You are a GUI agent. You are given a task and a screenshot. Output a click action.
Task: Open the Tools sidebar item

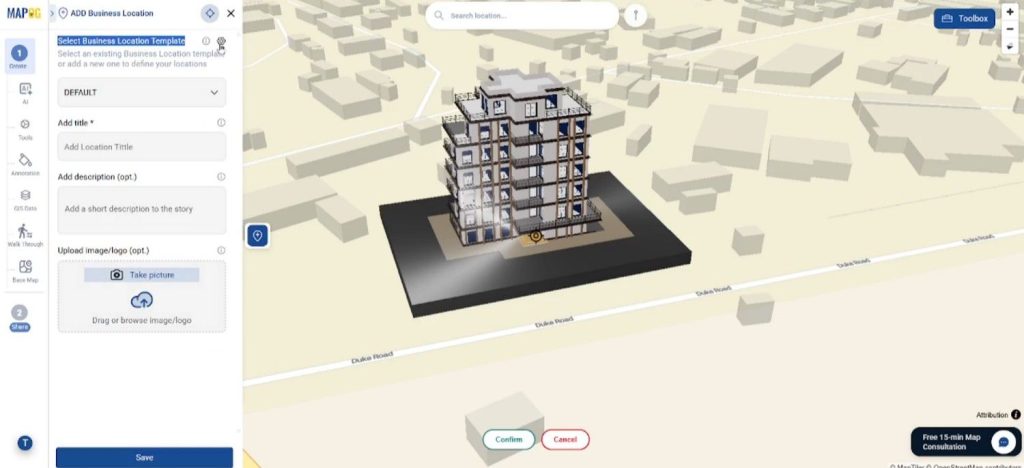[x=25, y=129]
